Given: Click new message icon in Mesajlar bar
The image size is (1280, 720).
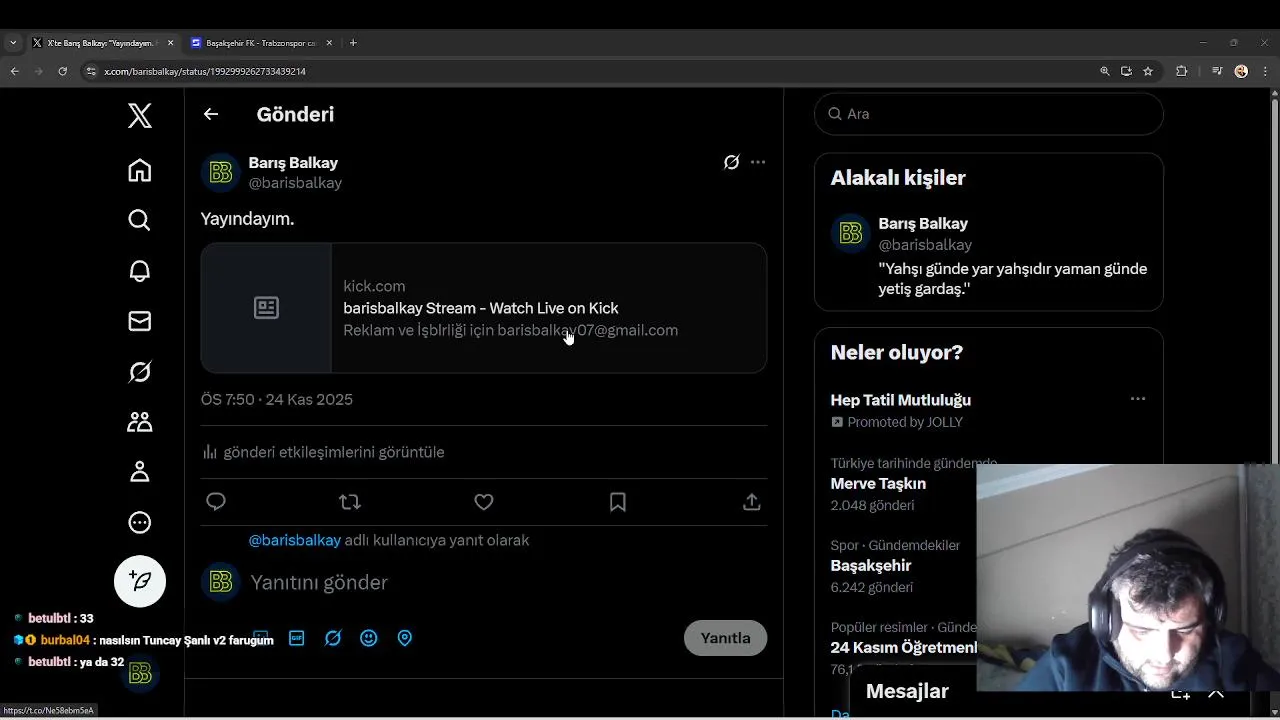Looking at the screenshot, I should (1180, 693).
